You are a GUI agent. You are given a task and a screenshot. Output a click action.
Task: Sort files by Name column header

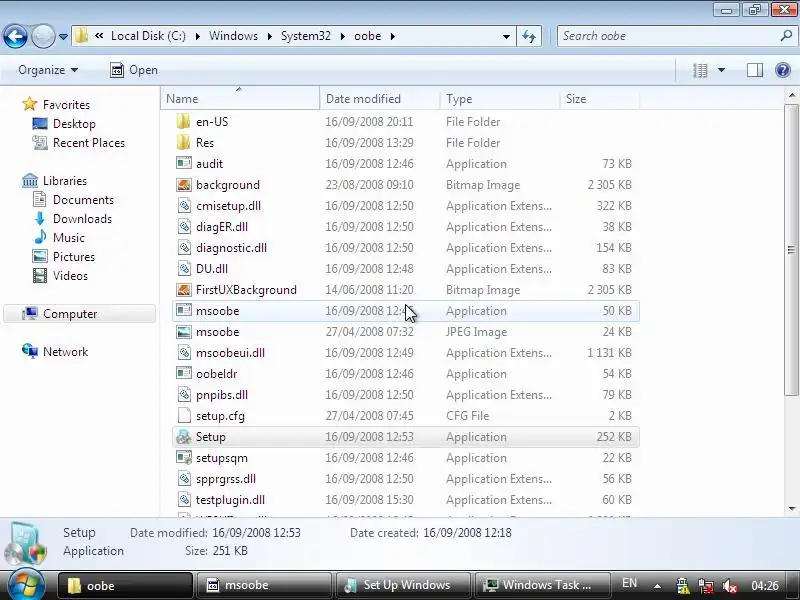[240, 98]
